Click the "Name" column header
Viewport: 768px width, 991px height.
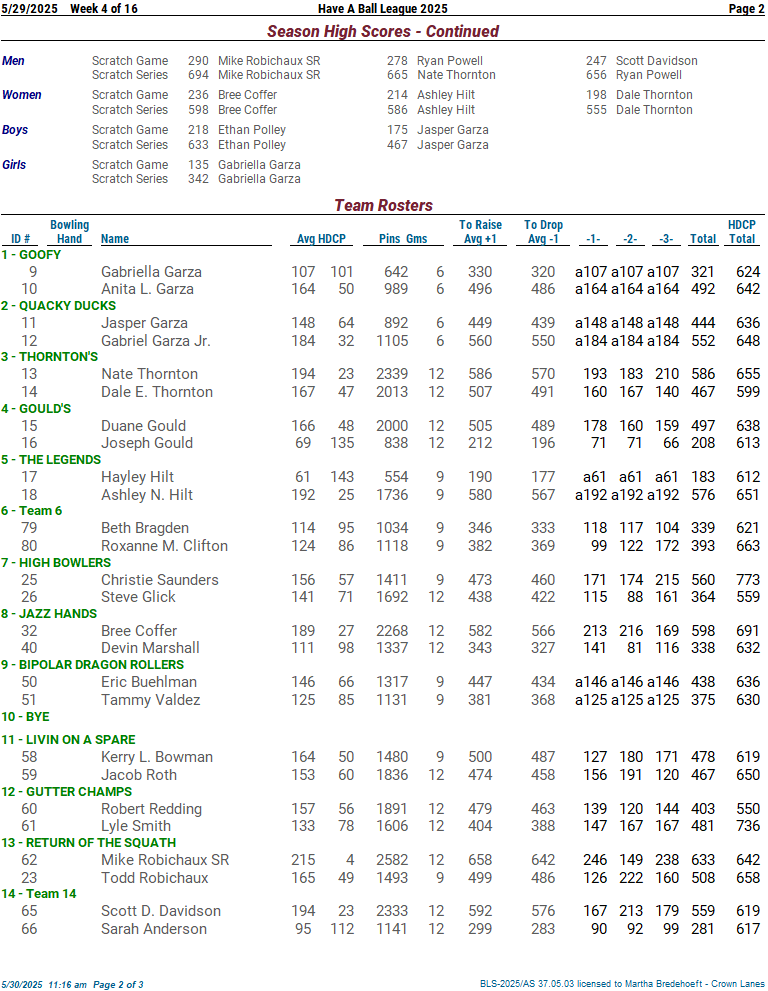115,239
